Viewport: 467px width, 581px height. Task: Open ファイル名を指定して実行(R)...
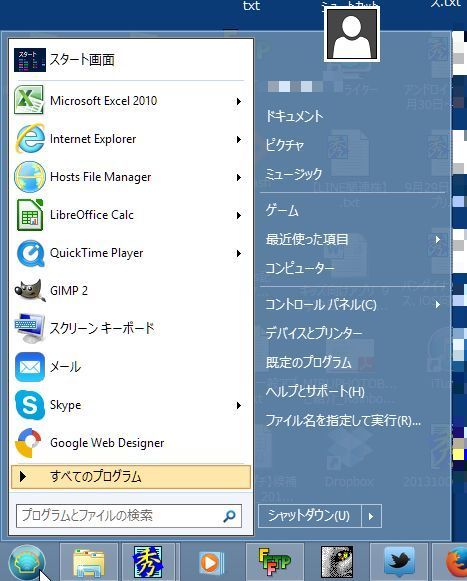343,420
